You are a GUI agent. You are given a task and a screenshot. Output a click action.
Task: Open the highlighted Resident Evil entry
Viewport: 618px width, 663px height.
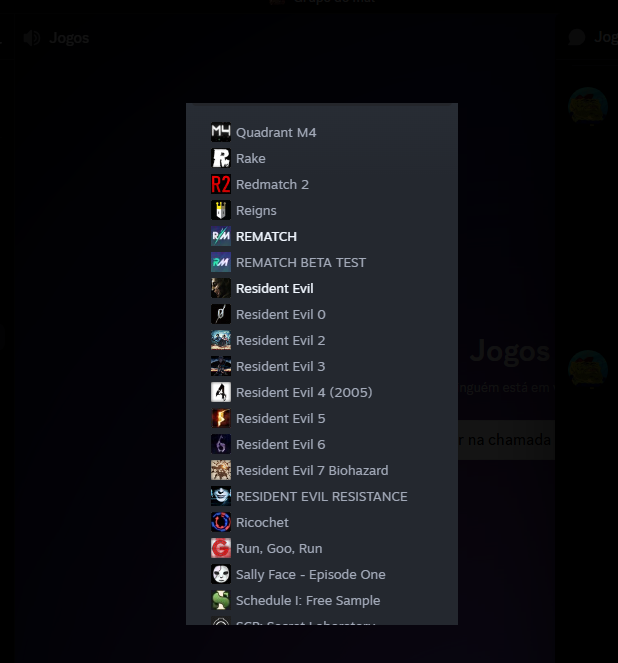click(275, 288)
